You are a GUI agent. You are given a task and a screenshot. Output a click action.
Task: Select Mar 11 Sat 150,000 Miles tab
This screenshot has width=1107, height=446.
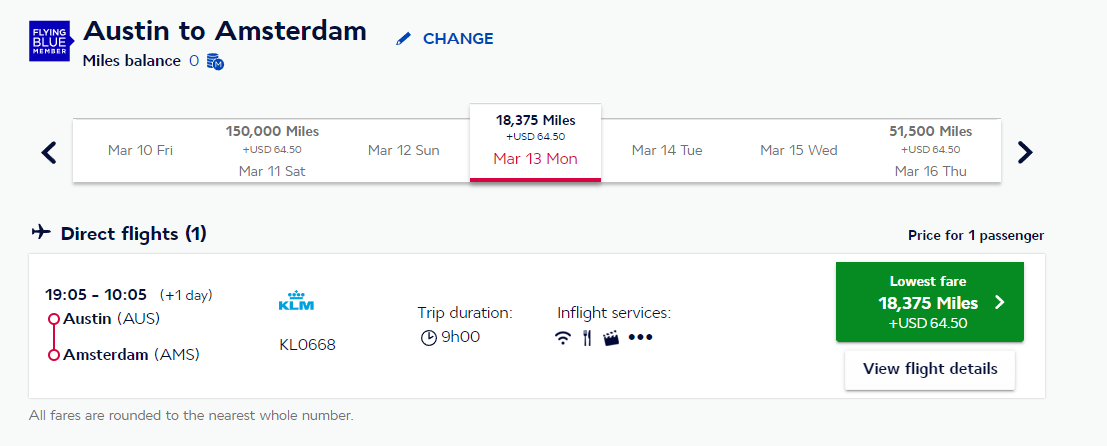[272, 150]
